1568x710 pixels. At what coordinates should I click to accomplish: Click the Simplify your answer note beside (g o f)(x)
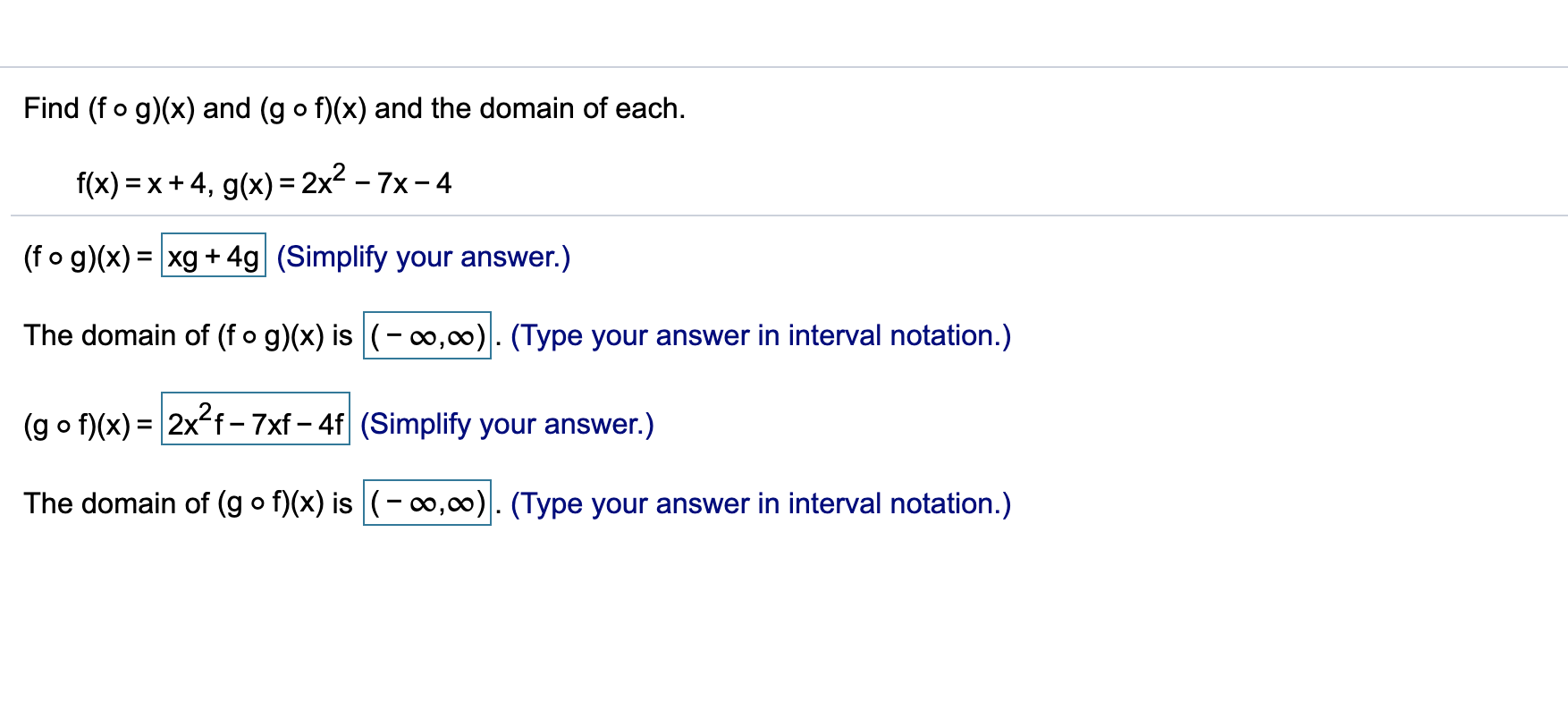pos(506,423)
